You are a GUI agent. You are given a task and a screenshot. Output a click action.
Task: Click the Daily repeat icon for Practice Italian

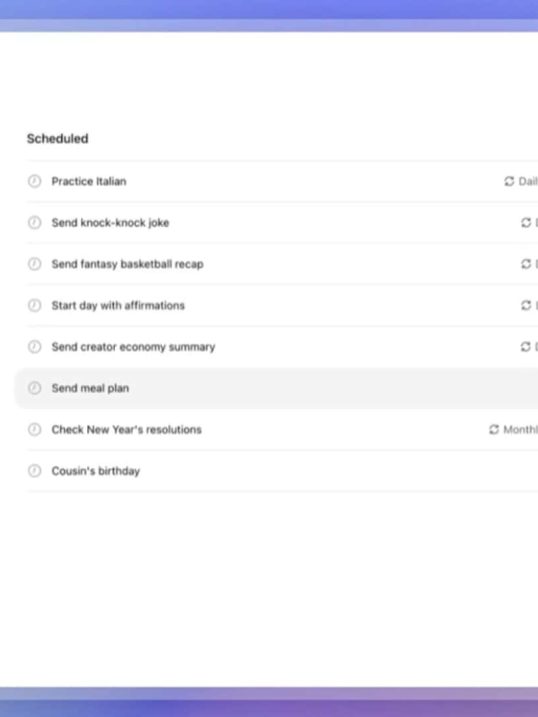pyautogui.click(x=509, y=182)
